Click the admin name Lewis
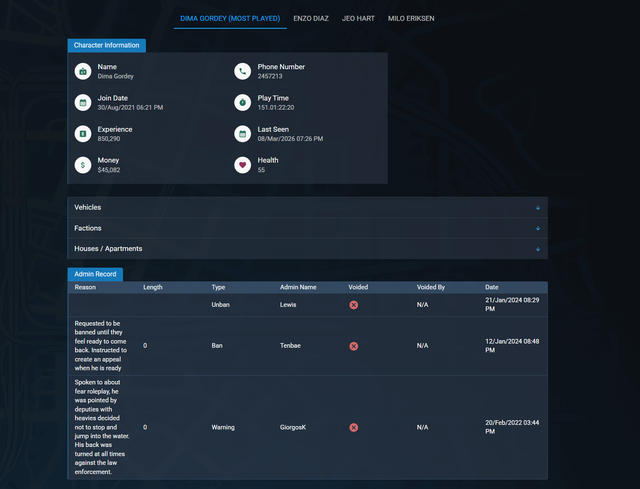 tap(288, 305)
